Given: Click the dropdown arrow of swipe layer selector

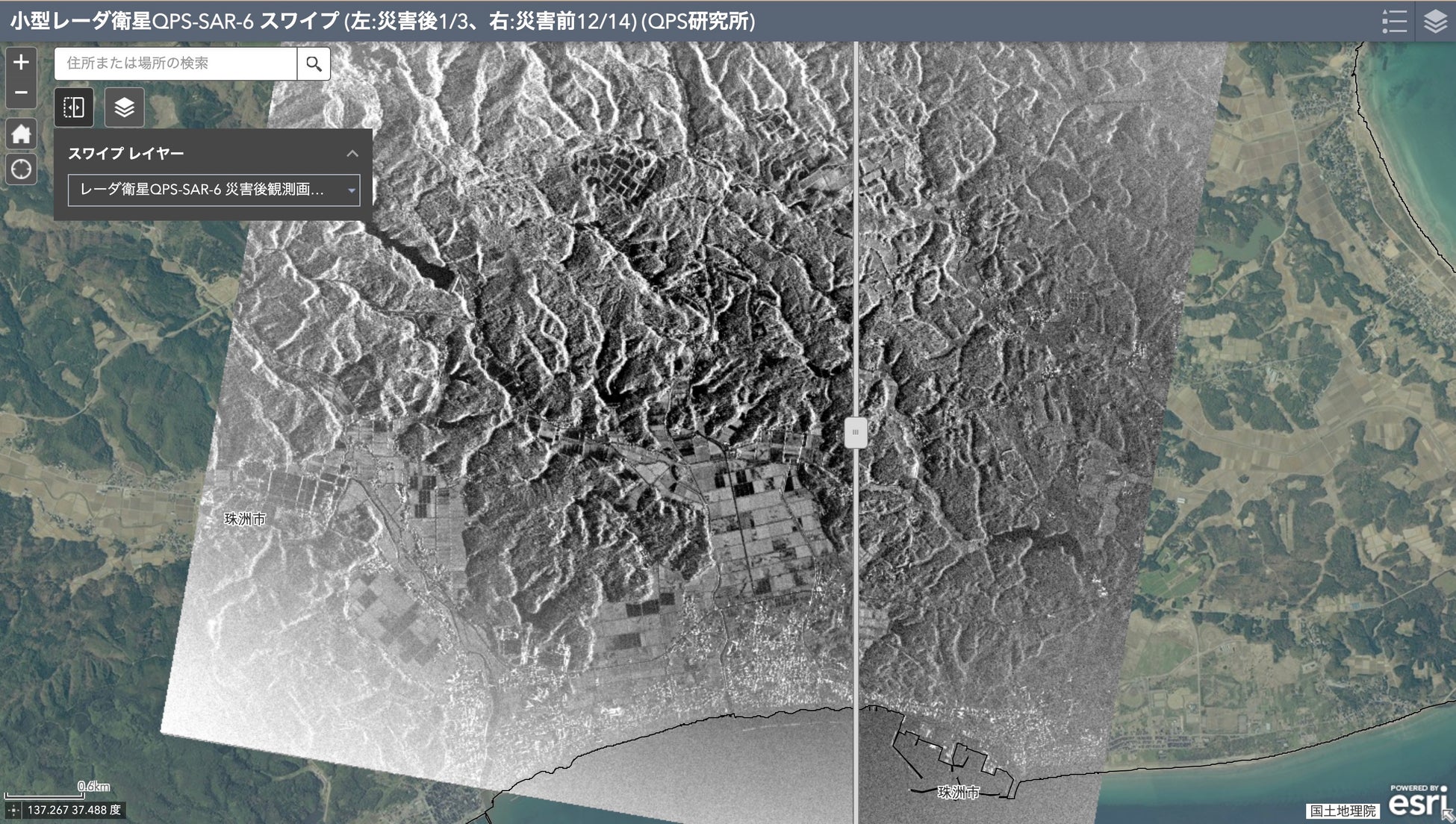Looking at the screenshot, I should [351, 190].
